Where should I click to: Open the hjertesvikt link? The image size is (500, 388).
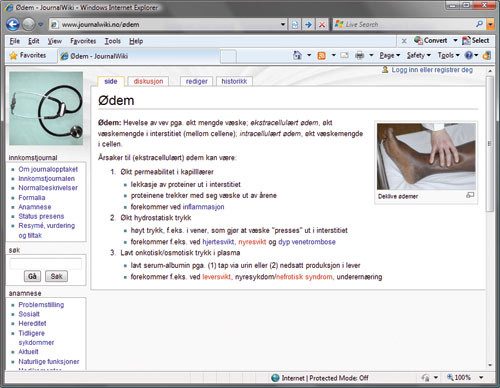click(x=218, y=242)
